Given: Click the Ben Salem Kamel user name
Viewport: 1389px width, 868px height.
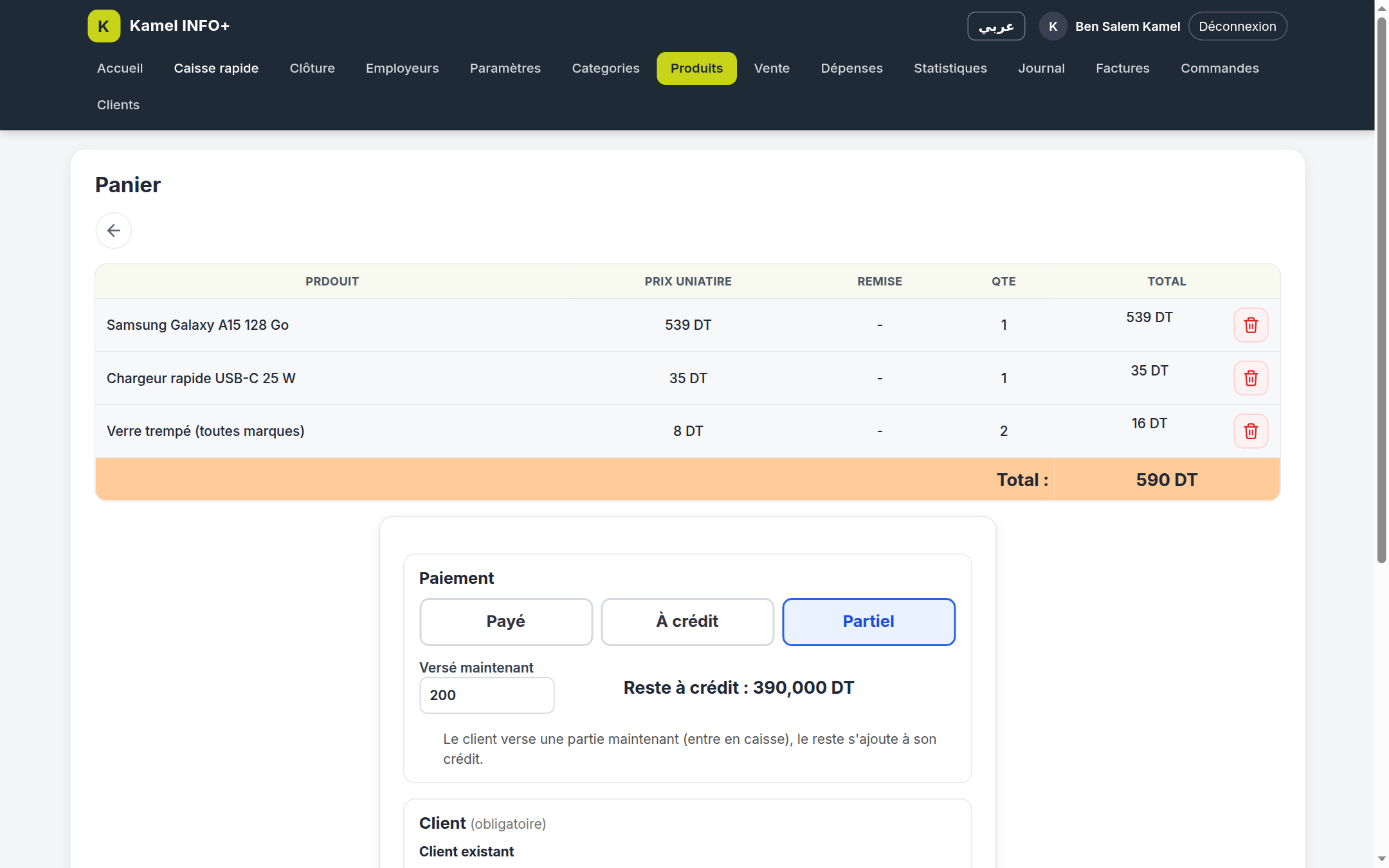Looking at the screenshot, I should [1127, 26].
